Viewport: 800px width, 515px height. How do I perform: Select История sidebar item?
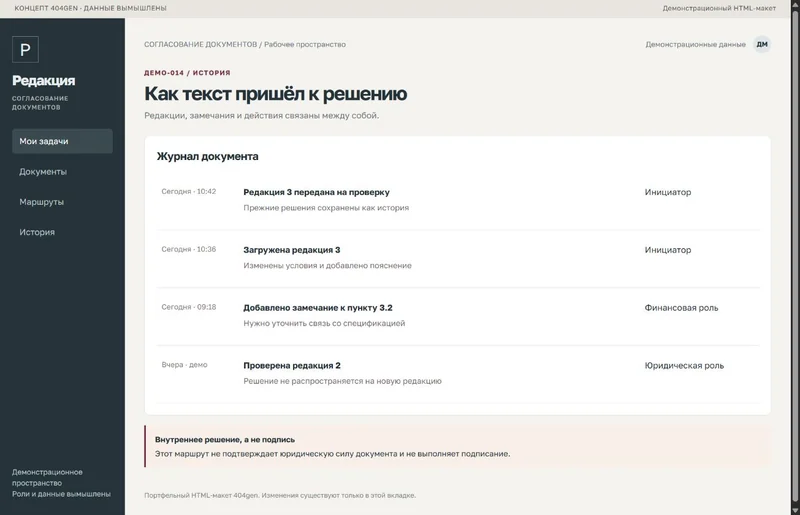[62, 232]
